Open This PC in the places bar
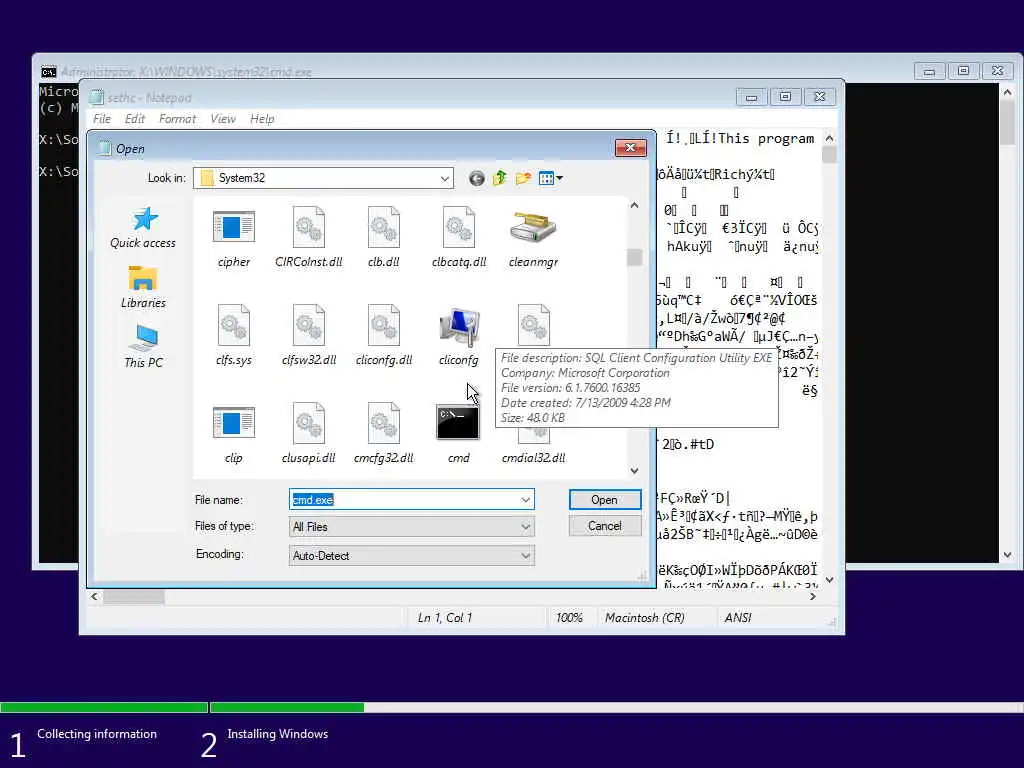This screenshot has width=1024, height=768. (x=143, y=347)
